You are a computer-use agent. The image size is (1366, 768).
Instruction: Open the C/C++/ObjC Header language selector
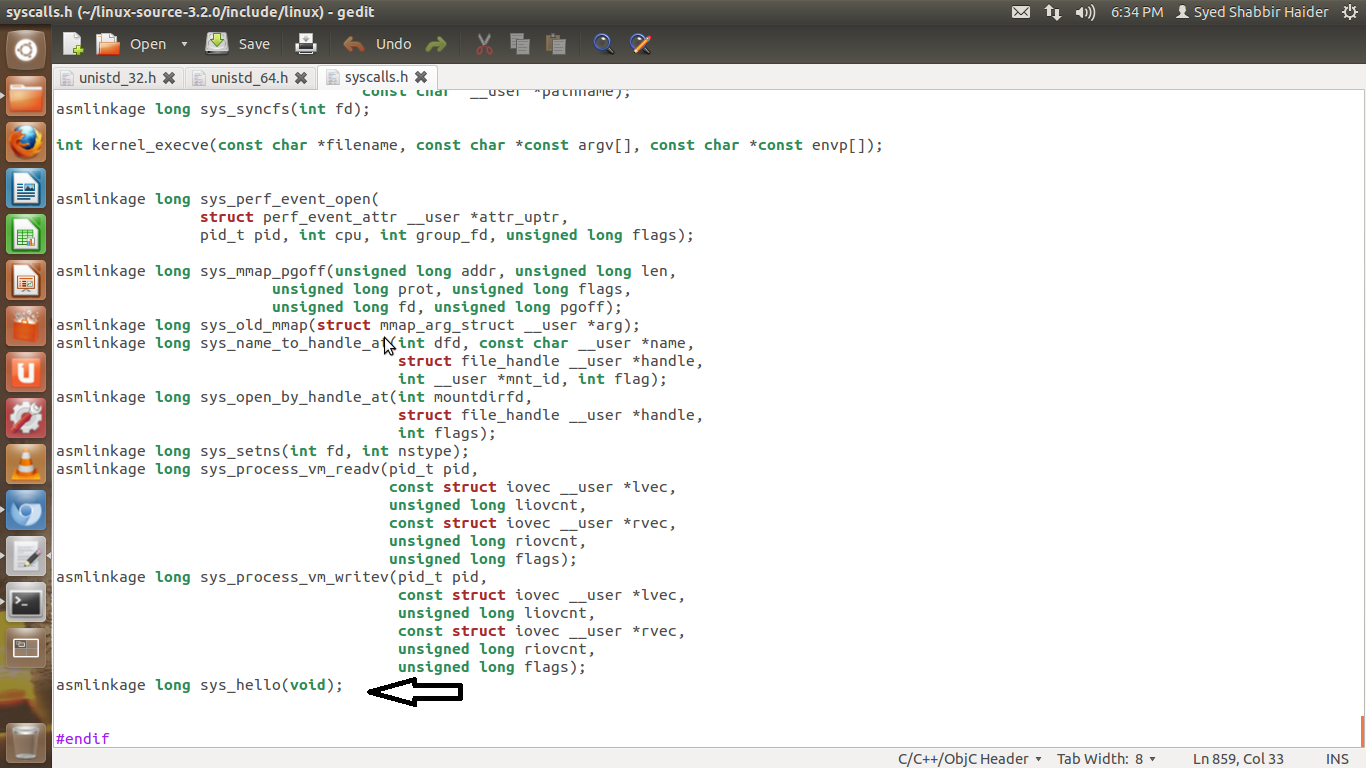[x=962, y=758]
